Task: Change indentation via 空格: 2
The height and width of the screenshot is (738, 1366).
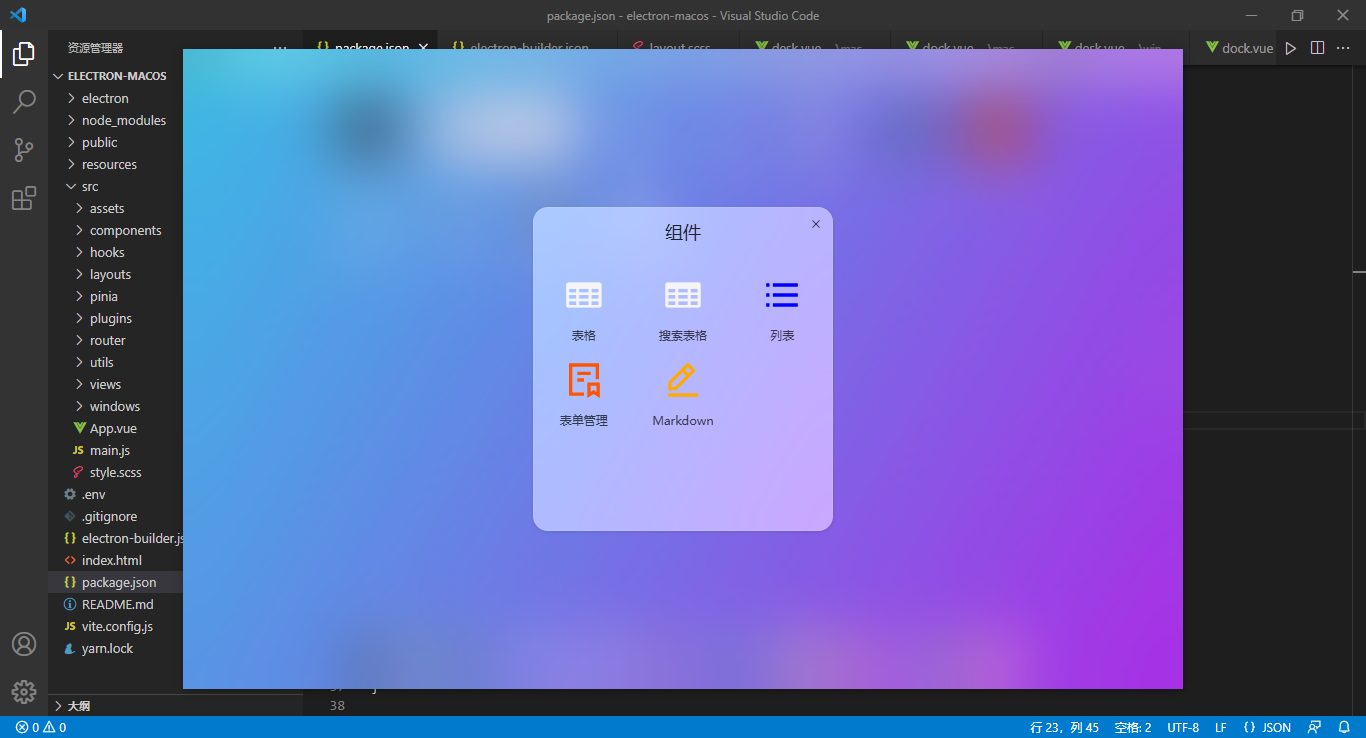Action: [1133, 727]
